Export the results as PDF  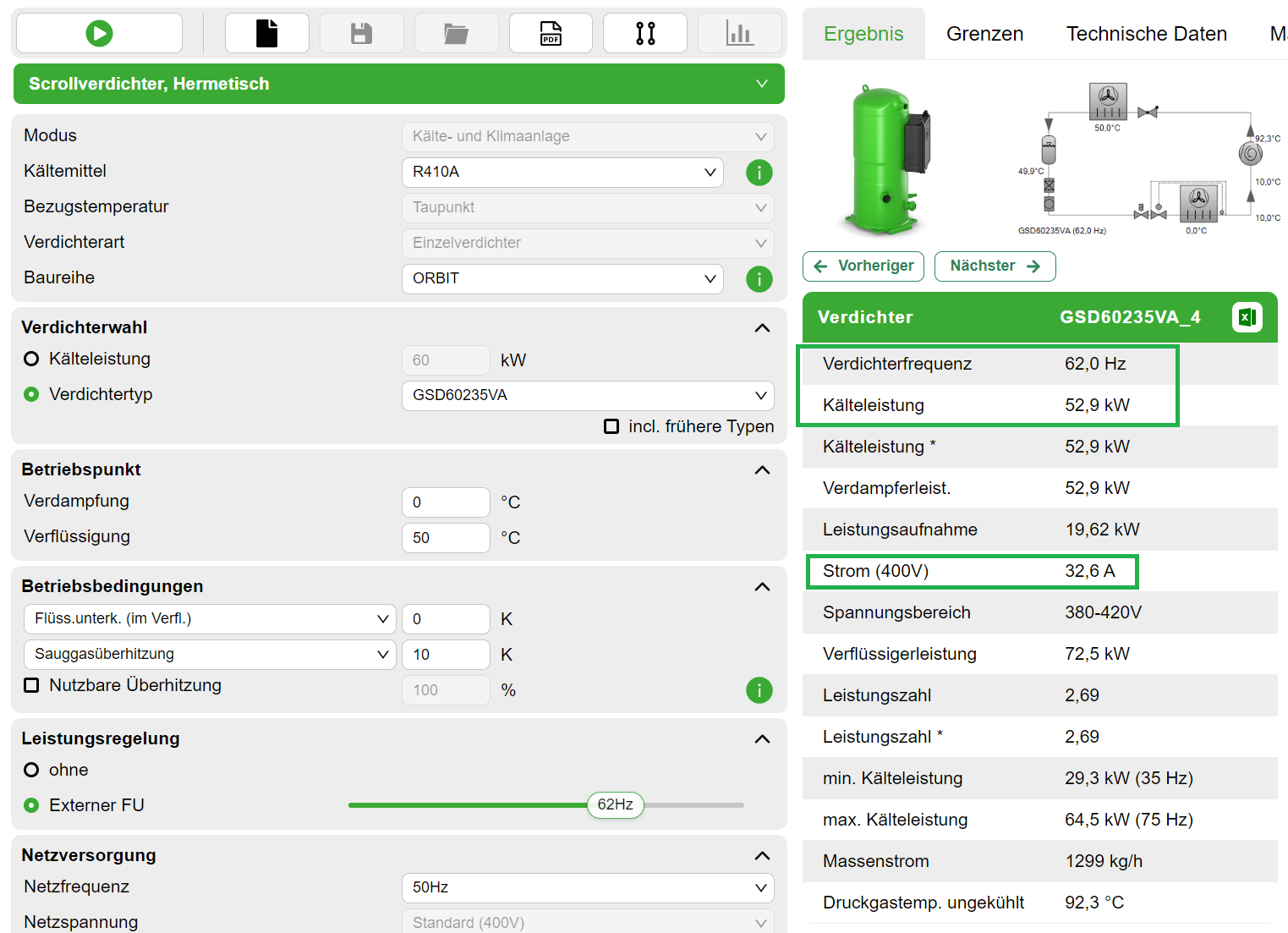click(x=551, y=32)
